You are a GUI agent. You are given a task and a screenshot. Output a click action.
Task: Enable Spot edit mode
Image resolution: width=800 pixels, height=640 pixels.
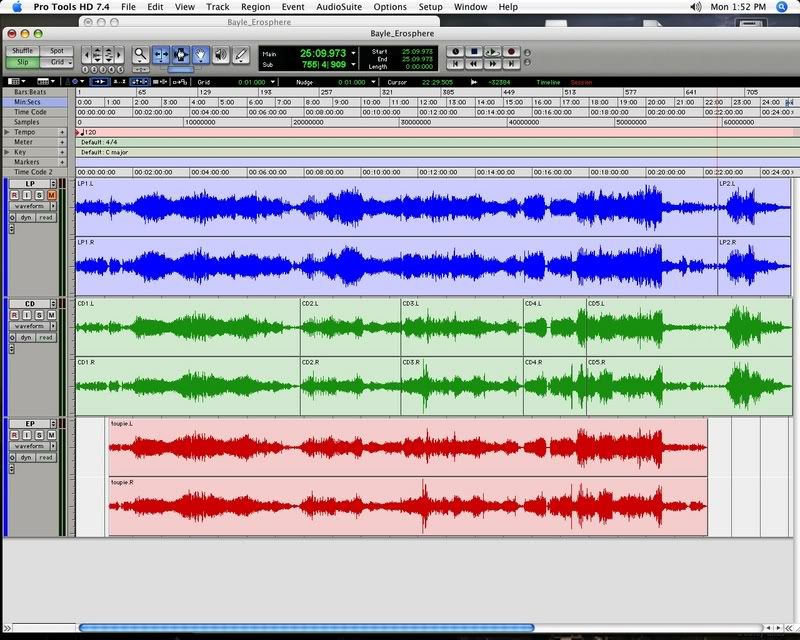pyautogui.click(x=56, y=50)
